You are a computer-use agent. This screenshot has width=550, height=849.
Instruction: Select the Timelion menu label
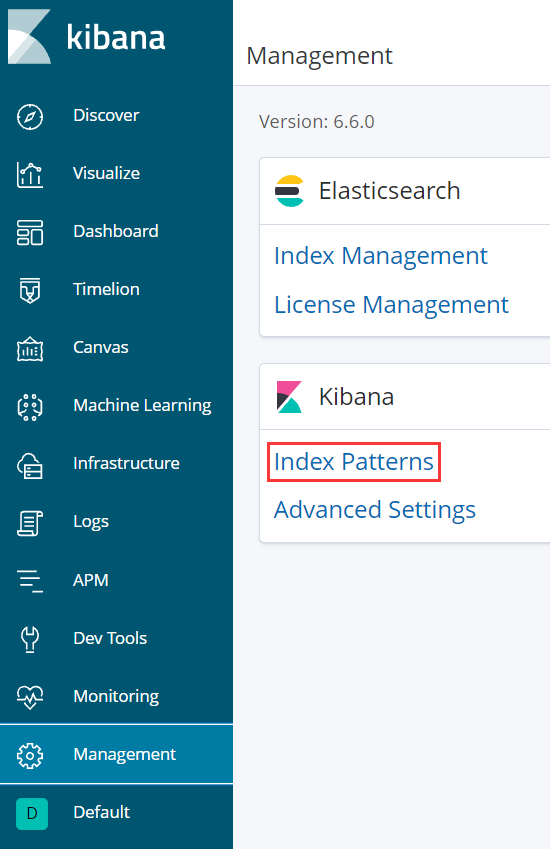pyautogui.click(x=107, y=289)
